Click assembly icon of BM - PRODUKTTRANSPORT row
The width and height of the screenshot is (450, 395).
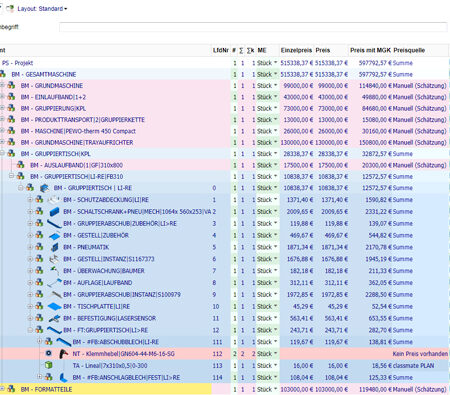pos(11,119)
